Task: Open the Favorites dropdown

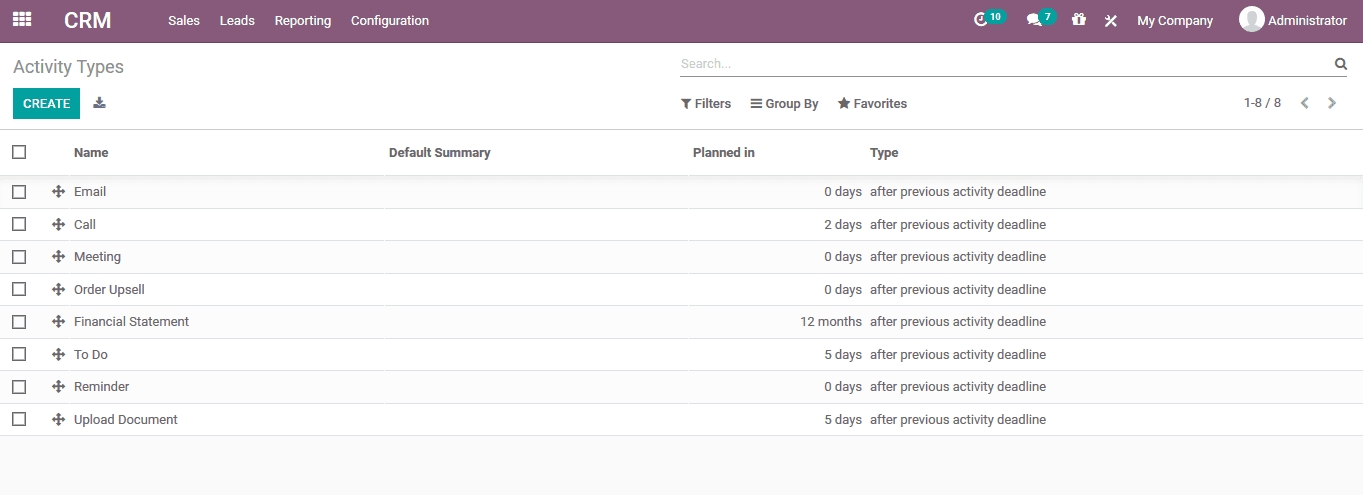Action: coord(872,104)
